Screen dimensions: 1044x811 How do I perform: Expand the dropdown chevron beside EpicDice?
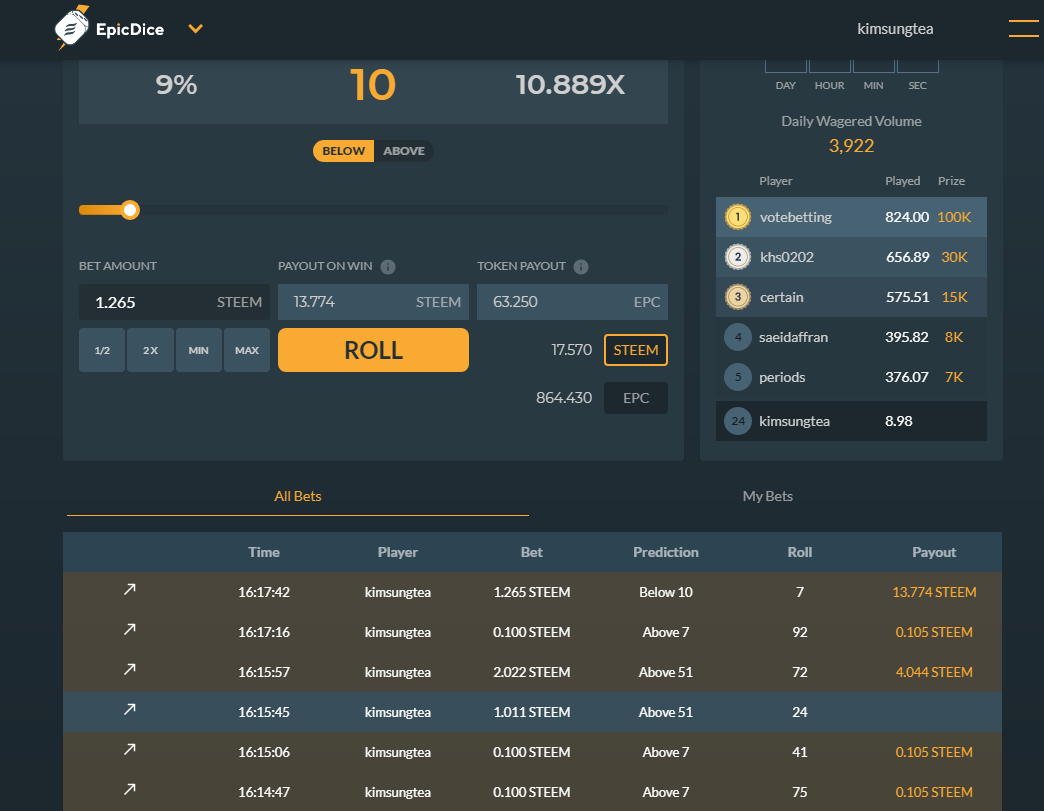[195, 29]
